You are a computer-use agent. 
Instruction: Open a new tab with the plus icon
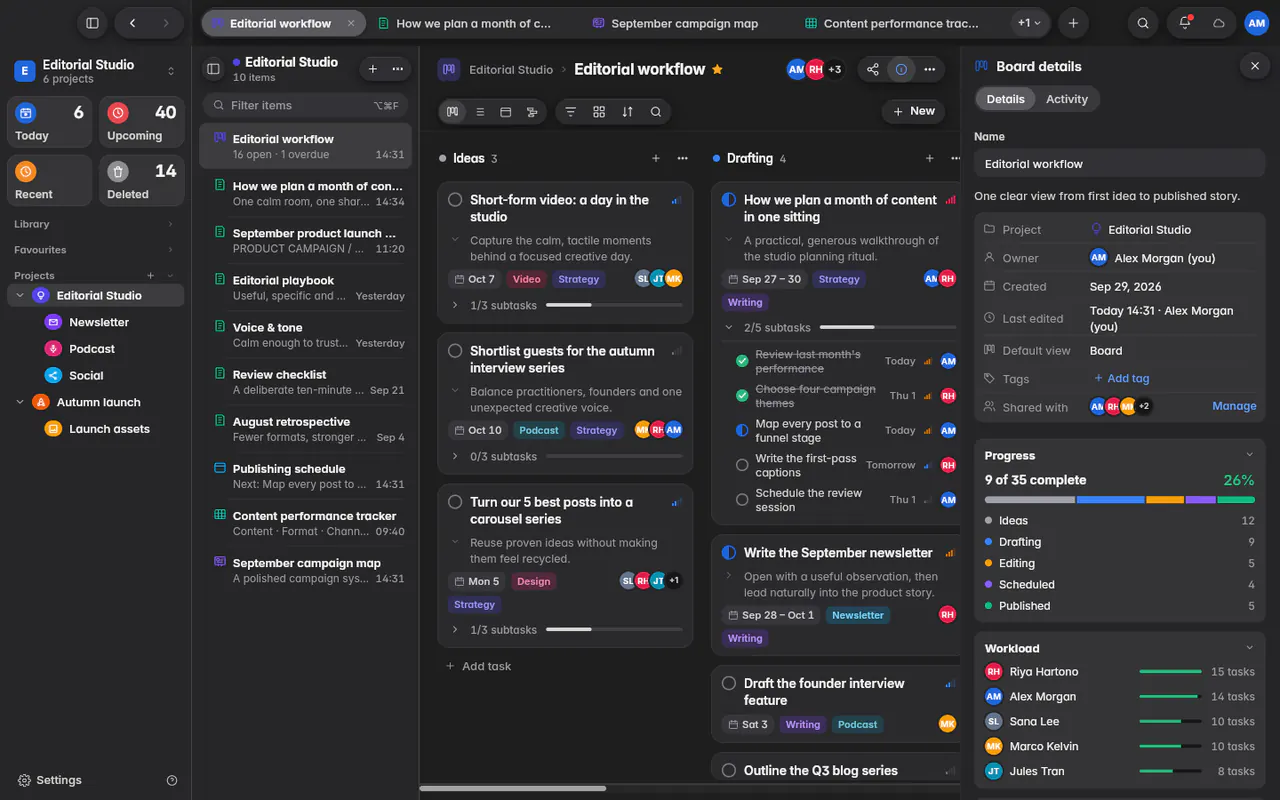pos(1073,23)
